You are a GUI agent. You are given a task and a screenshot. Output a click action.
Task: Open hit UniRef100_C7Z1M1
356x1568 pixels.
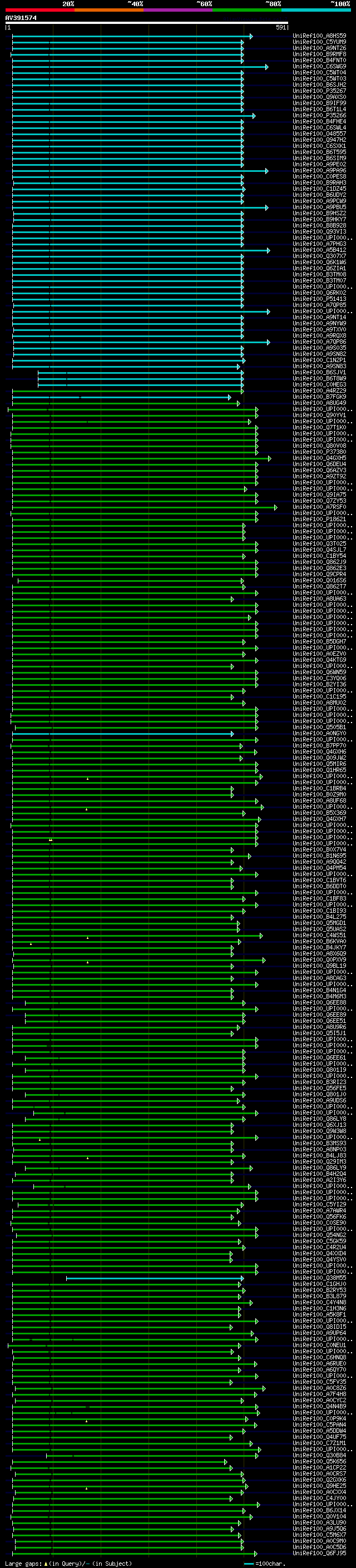[319, 1443]
